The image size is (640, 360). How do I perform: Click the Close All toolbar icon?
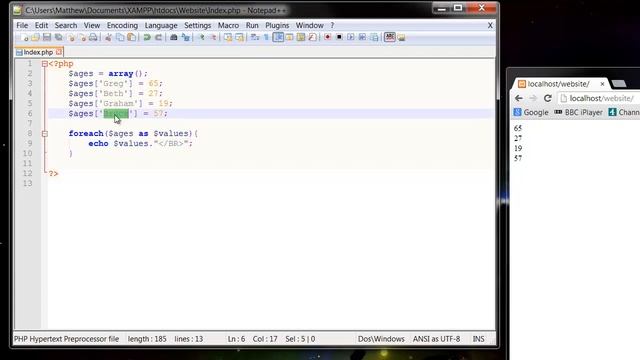pyautogui.click(x=82, y=38)
